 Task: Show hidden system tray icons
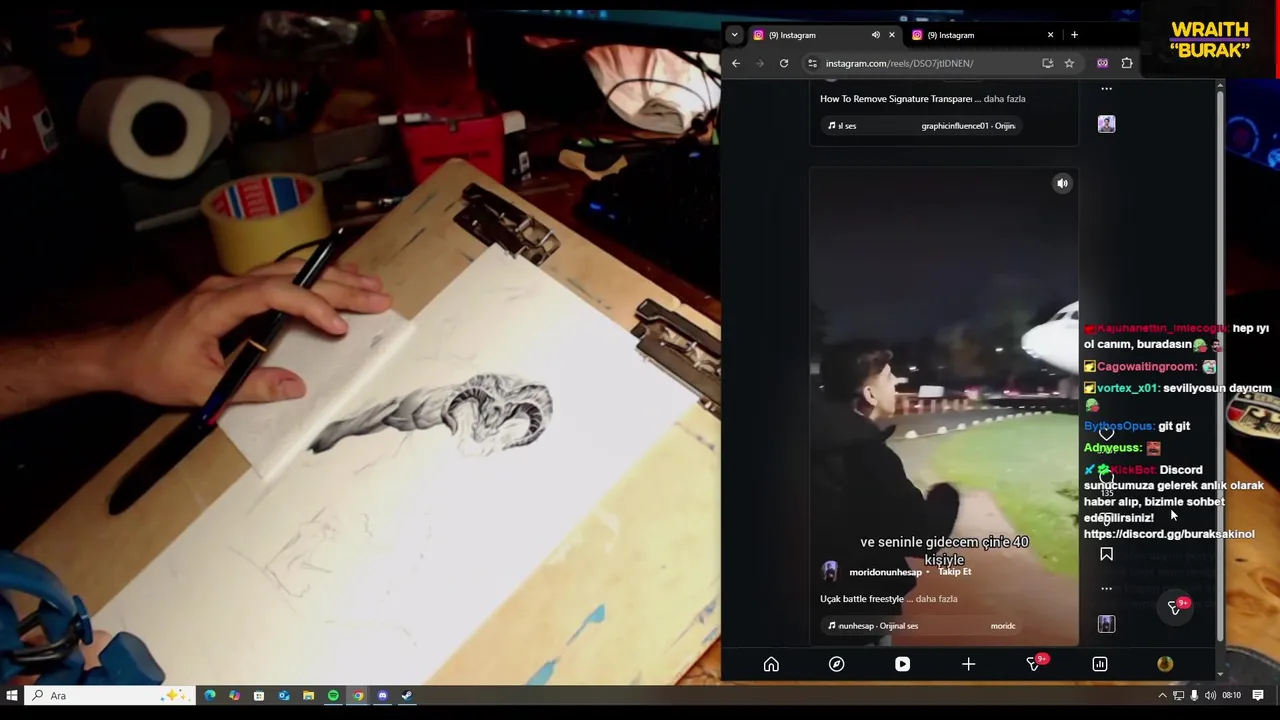(1162, 695)
